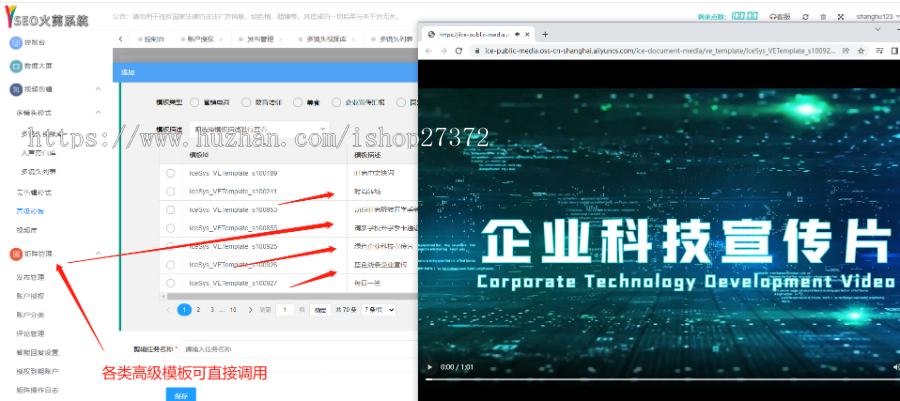Screen dimensions: 900x401
Task: Click pagination confirm button beside page input
Action: point(320,310)
